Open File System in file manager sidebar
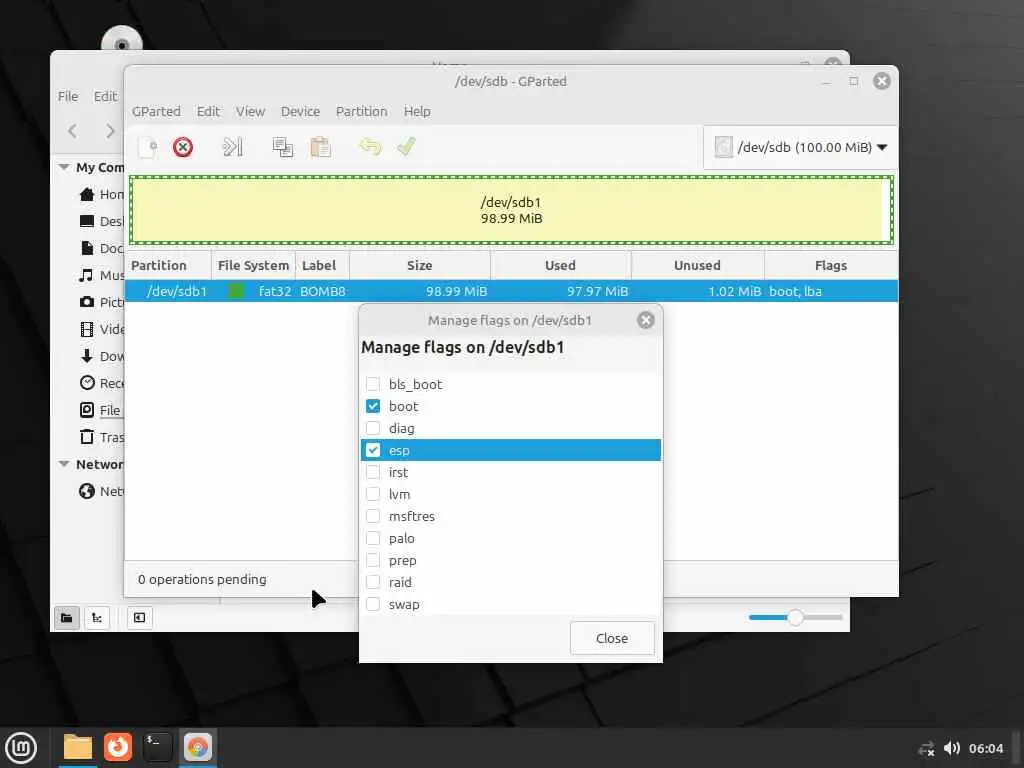Viewport: 1024px width, 768px height. click(101, 410)
